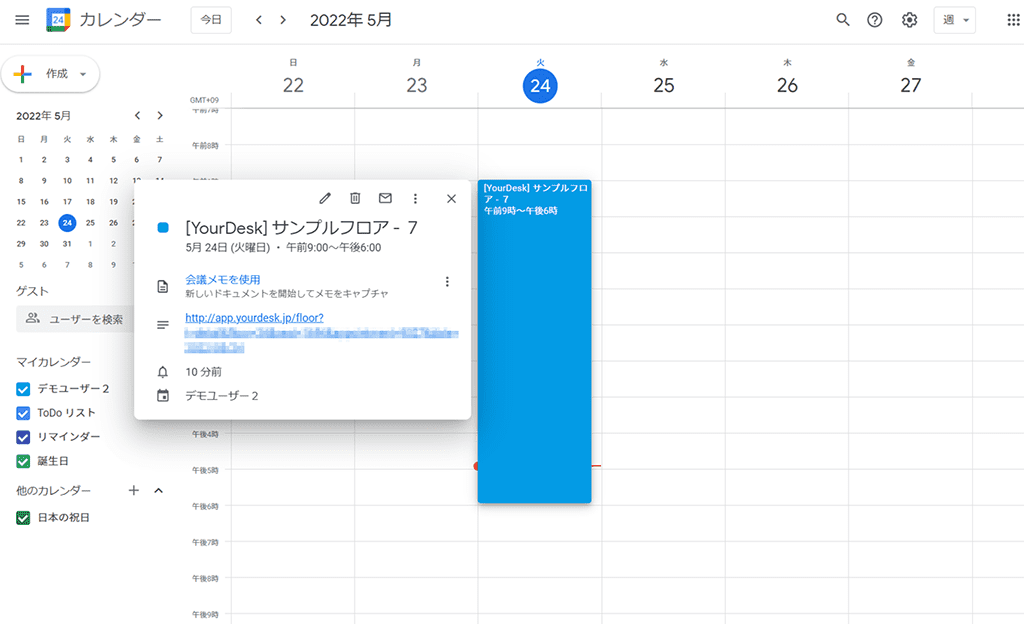Image resolution: width=1024 pixels, height=624 pixels.
Task: Open event options three-dot menu
Action: pyautogui.click(x=415, y=198)
